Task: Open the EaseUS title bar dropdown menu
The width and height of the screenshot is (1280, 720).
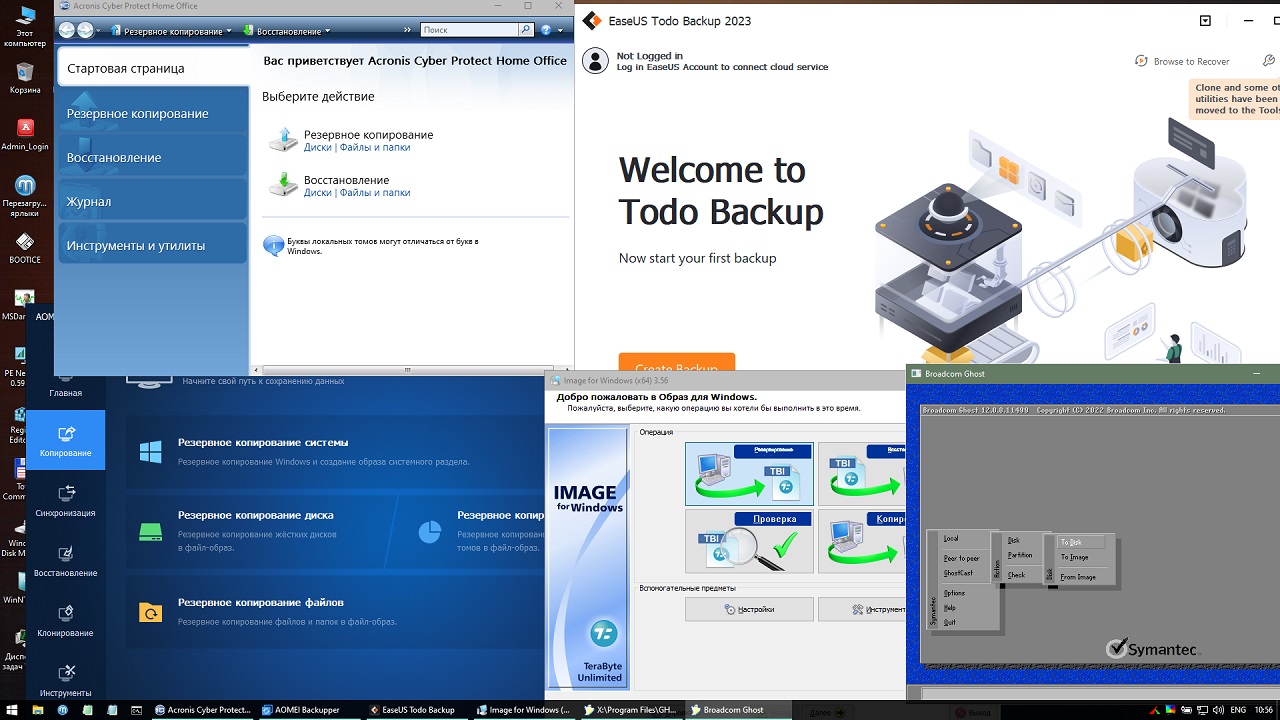Action: [x=1205, y=20]
